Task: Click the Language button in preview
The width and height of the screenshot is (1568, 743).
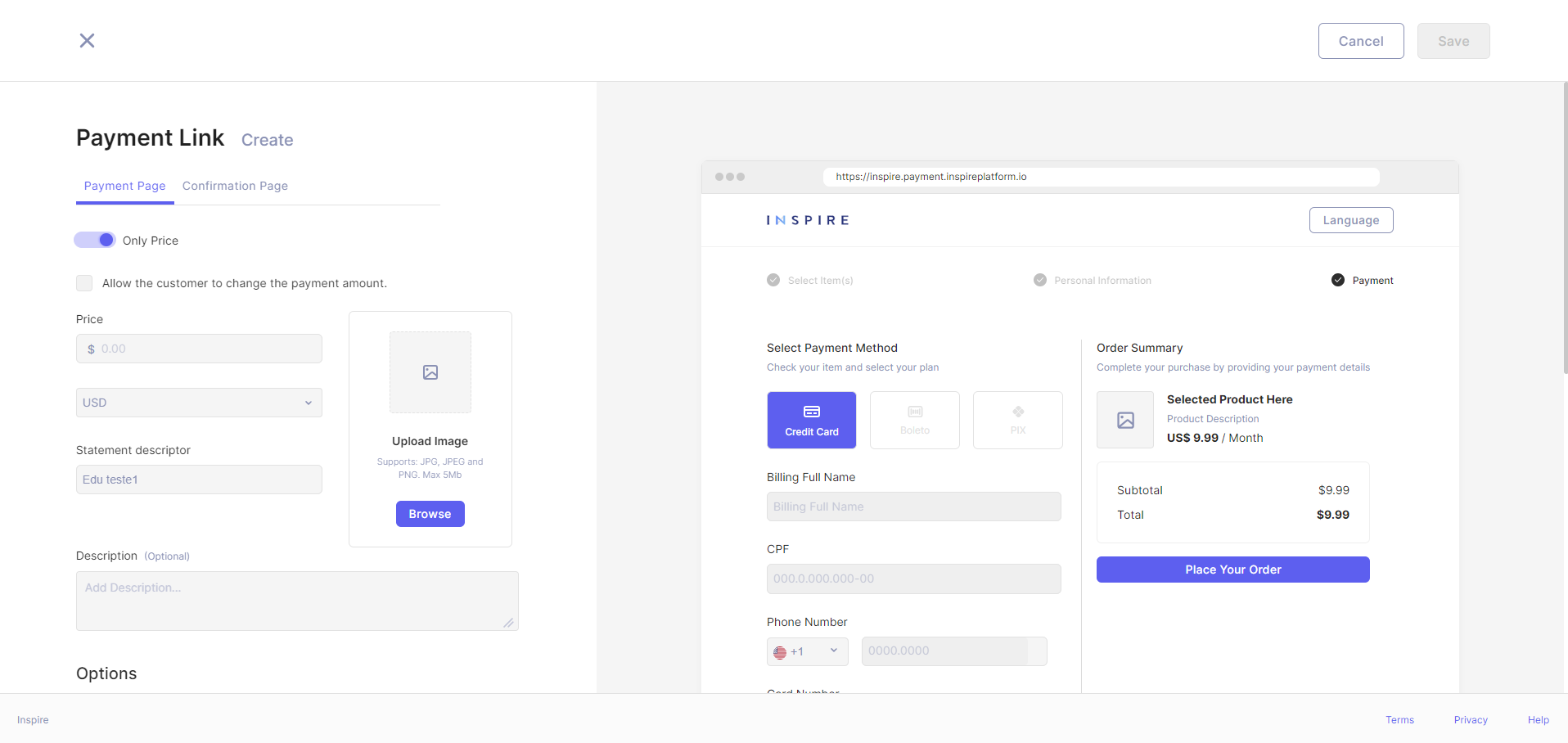Action: (1351, 220)
